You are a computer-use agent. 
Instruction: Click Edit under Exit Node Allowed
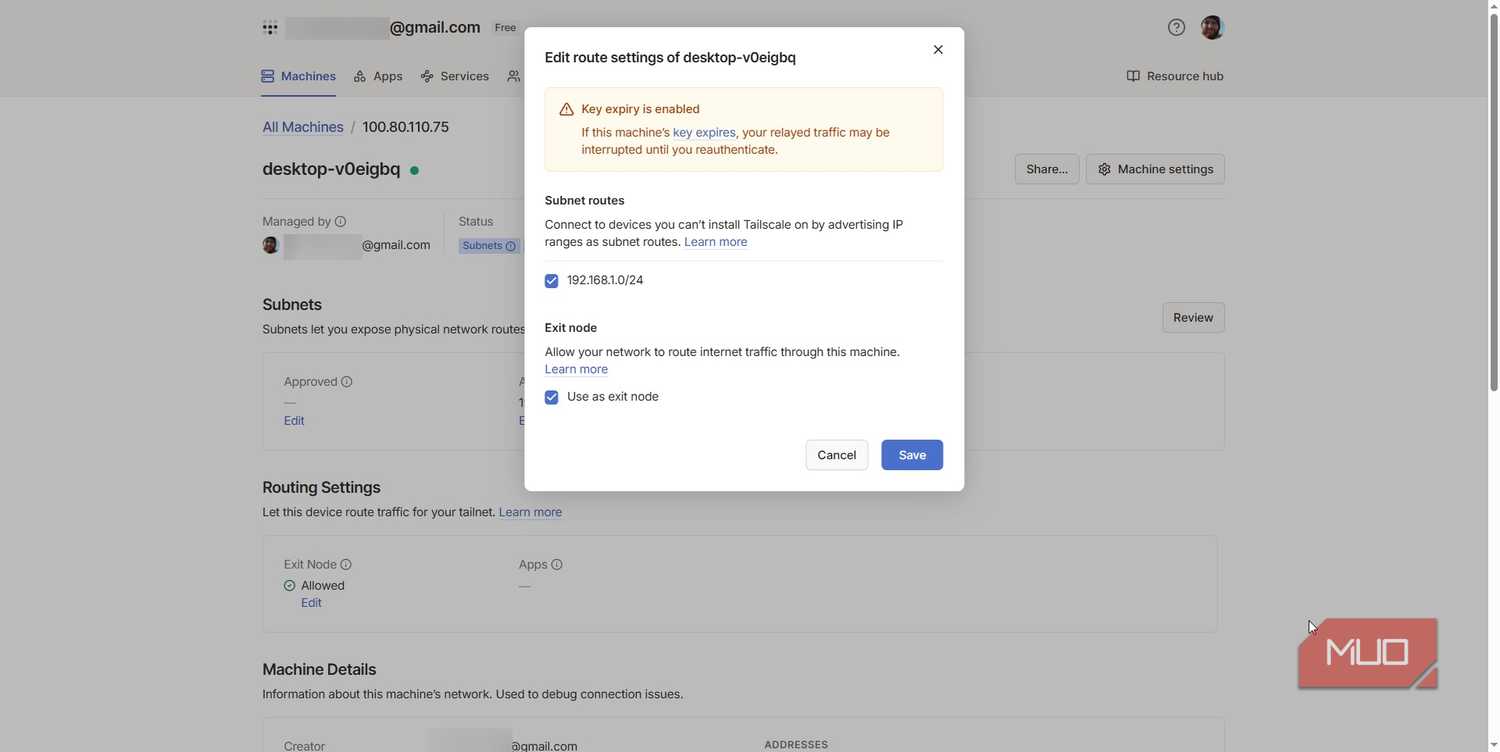311,603
